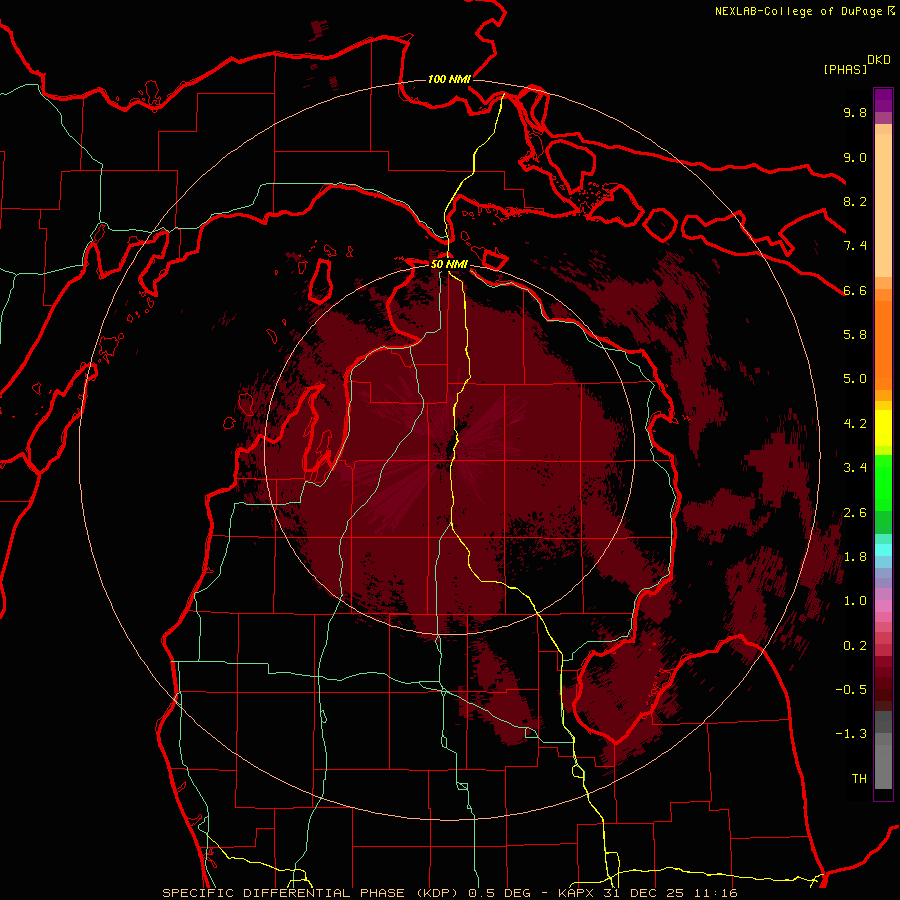
Task: Click the 8.2 scale value
Action: [x=855, y=201]
